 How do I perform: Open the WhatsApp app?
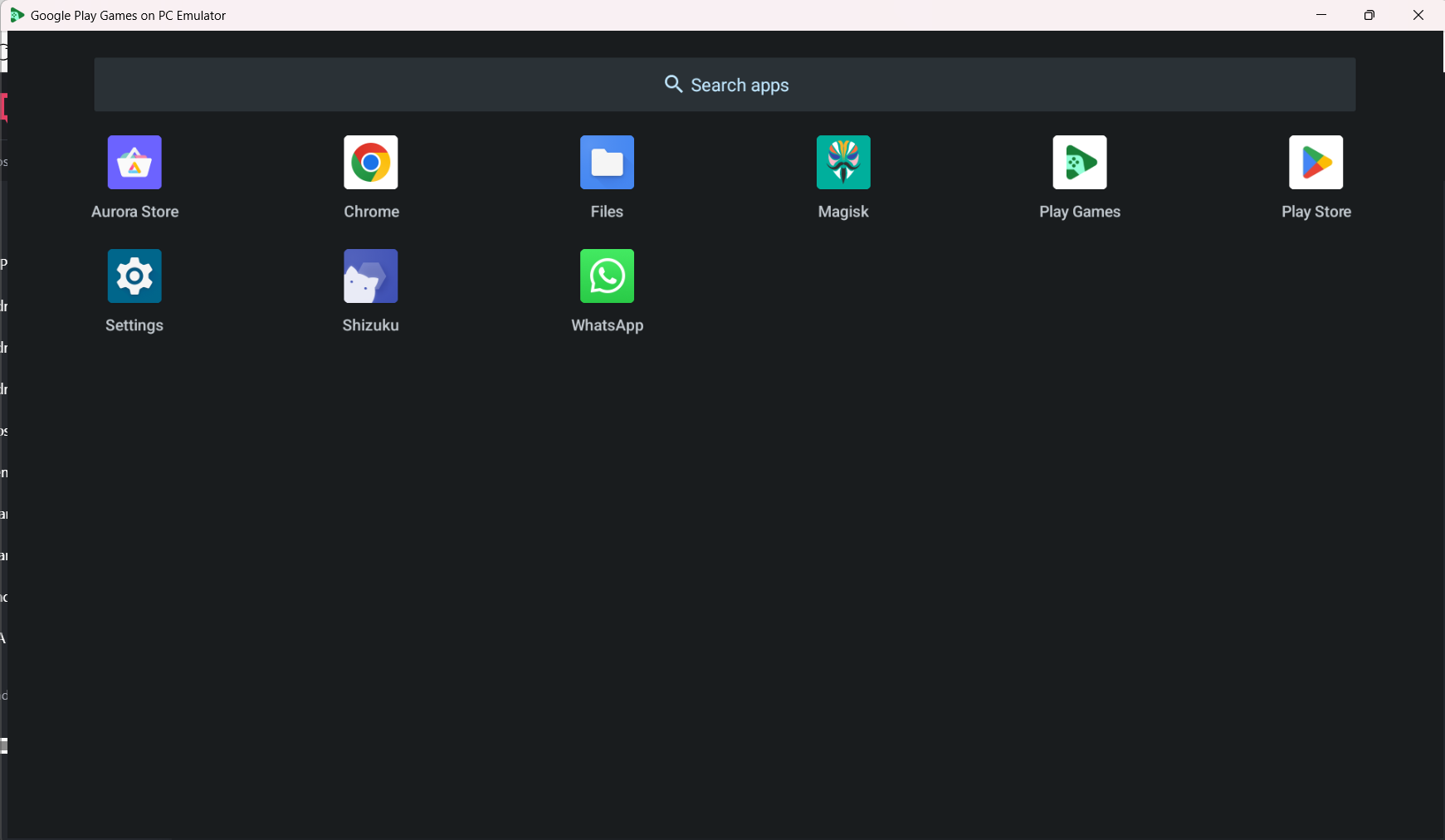(607, 276)
